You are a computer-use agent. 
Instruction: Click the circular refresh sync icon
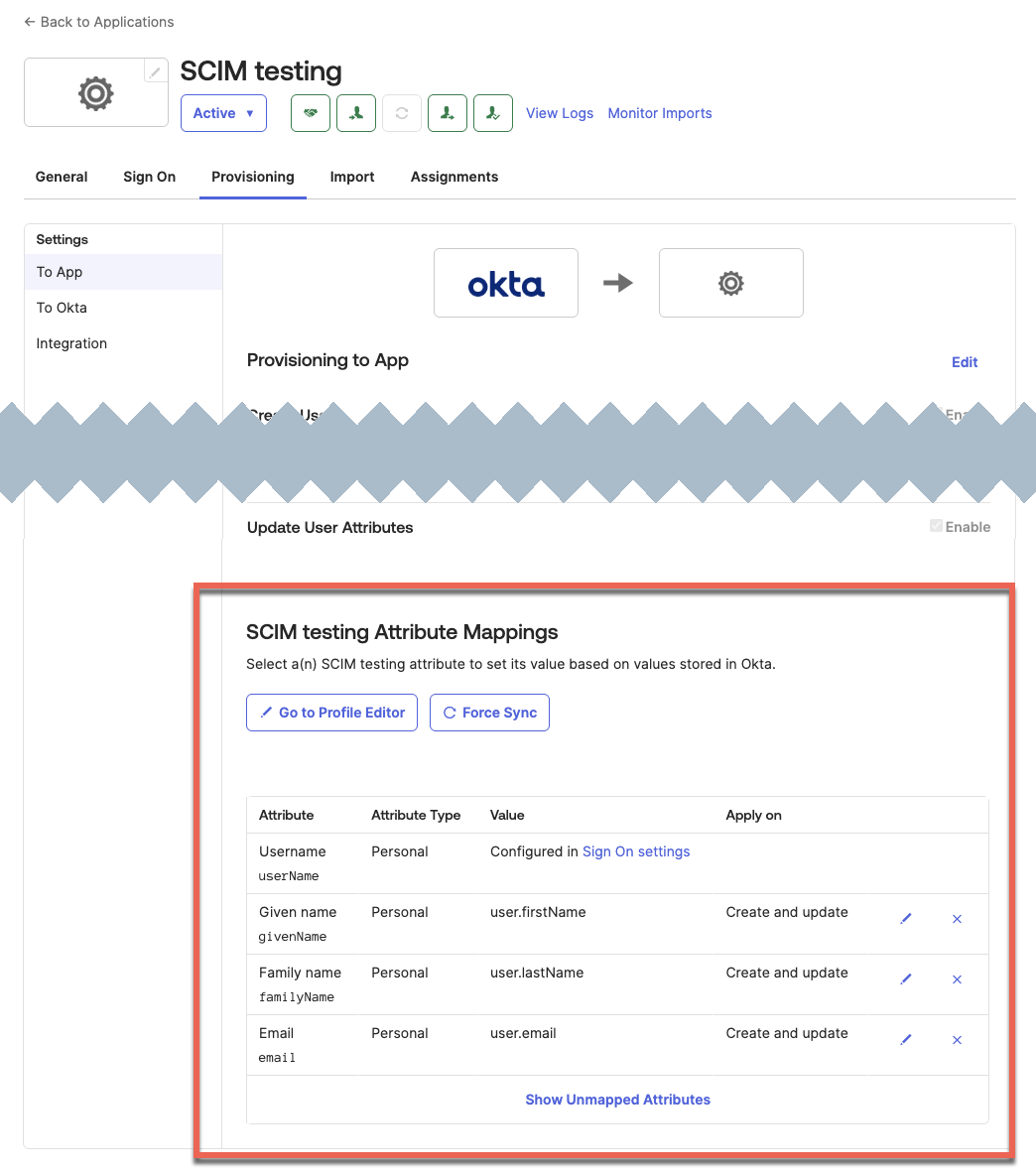pyautogui.click(x=401, y=112)
